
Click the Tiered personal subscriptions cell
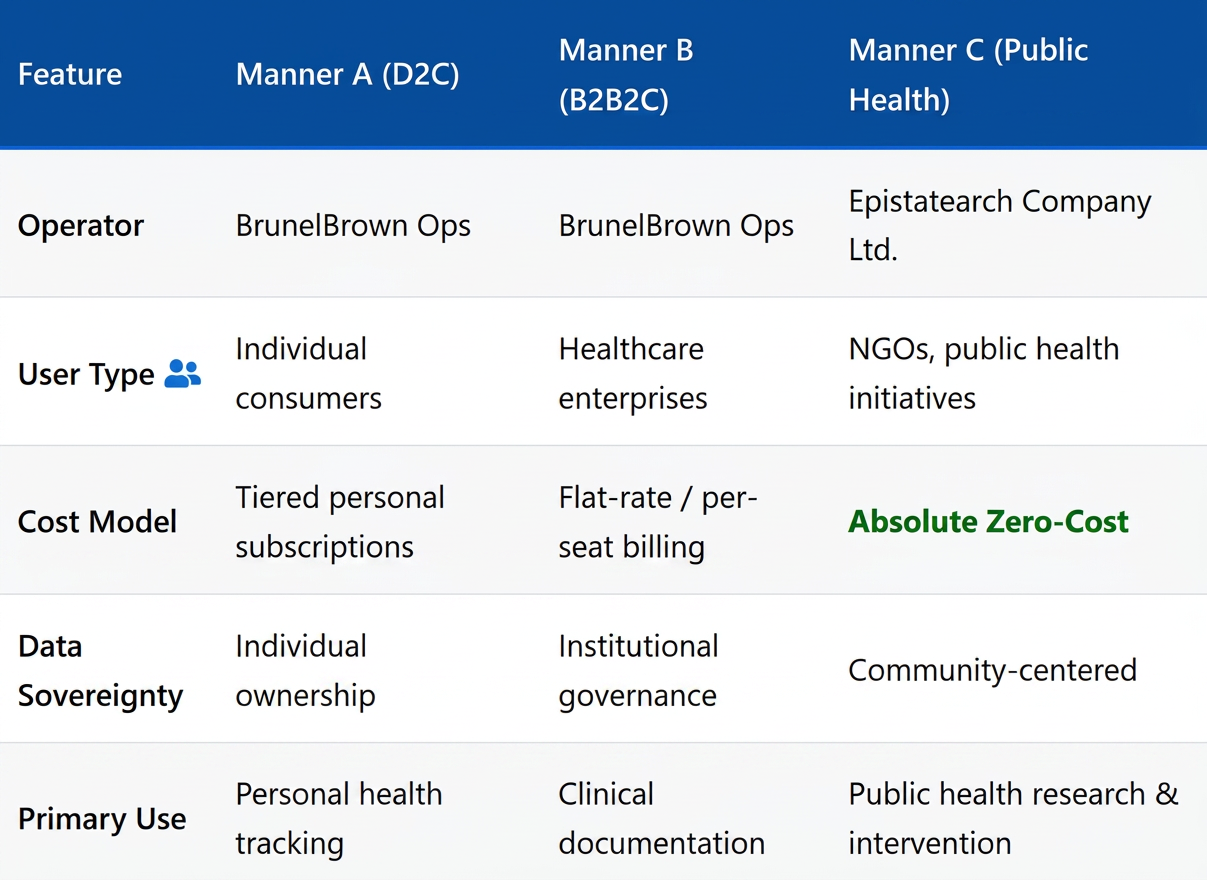click(340, 522)
